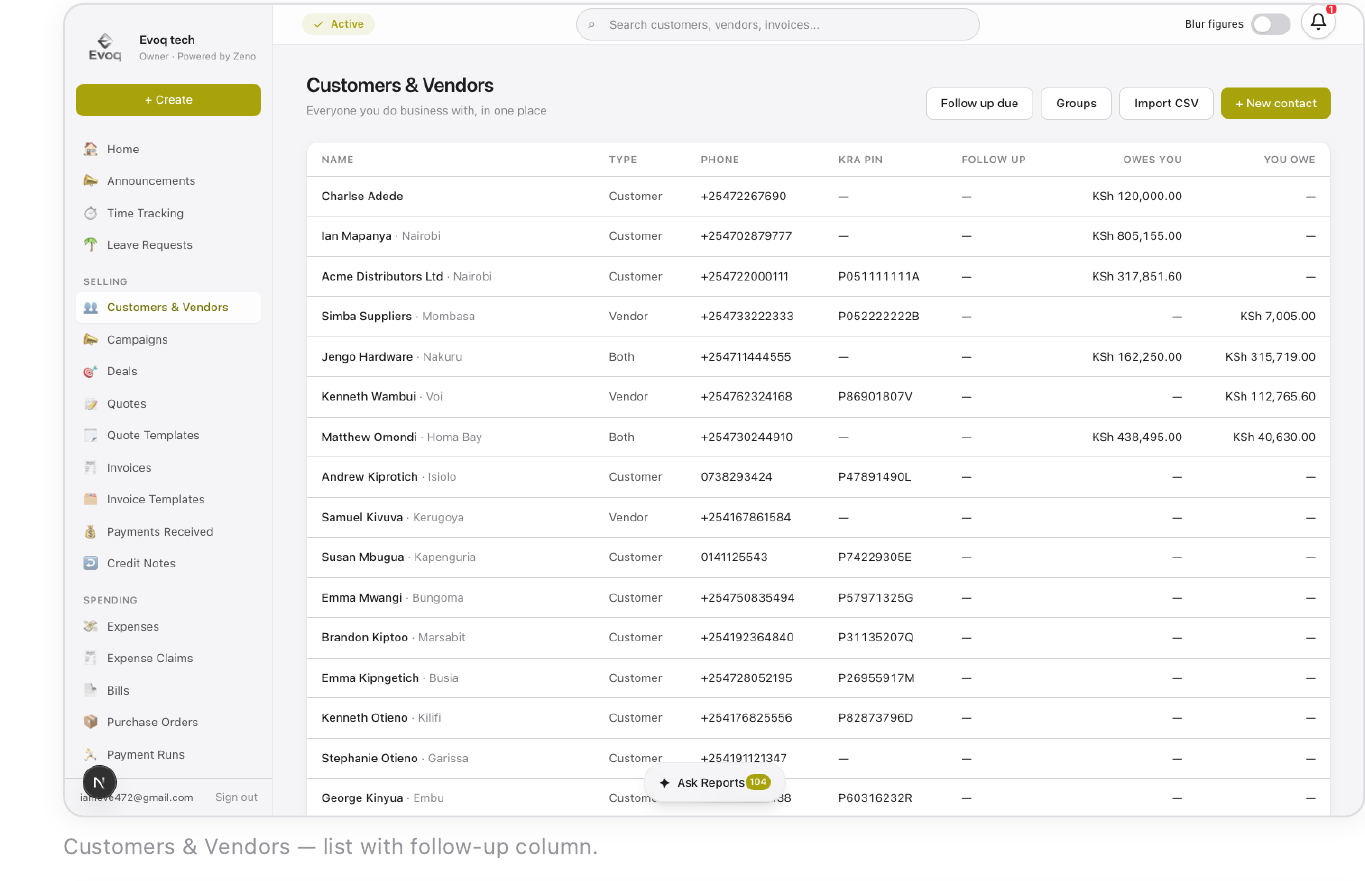Click the Invoice Templates folder icon
1365x881 pixels.
[x=91, y=499]
